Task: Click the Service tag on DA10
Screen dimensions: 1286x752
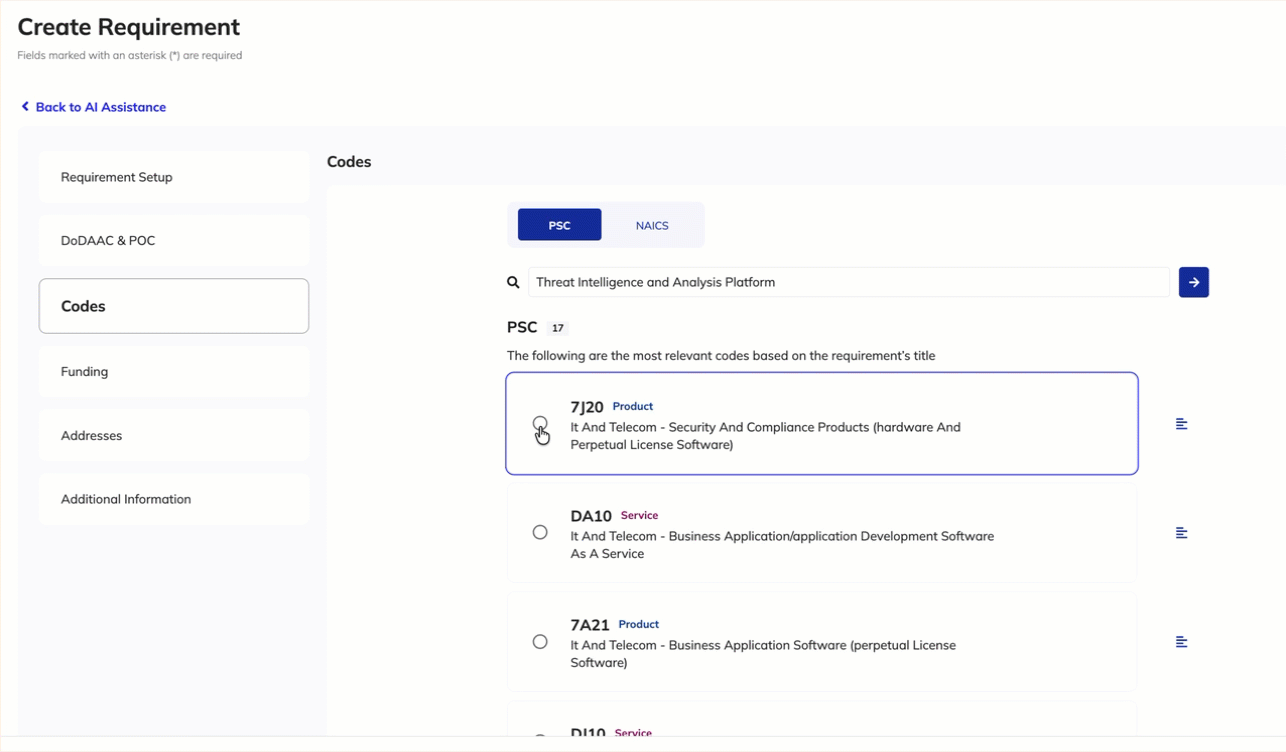Action: pos(639,515)
